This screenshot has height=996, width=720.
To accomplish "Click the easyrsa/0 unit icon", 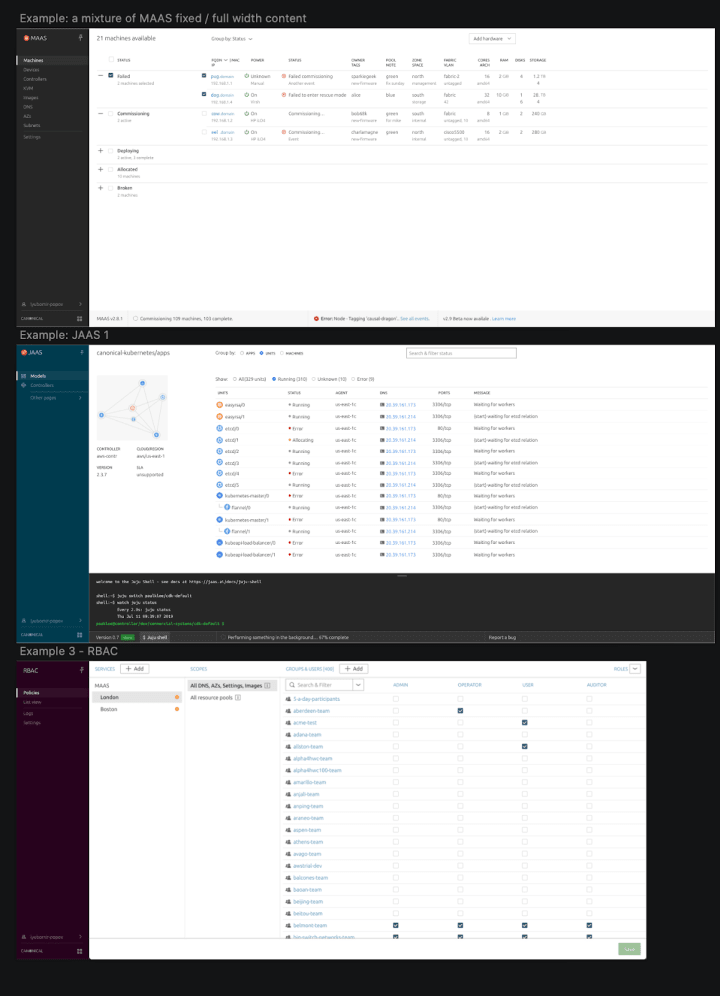I will click(x=219, y=405).
